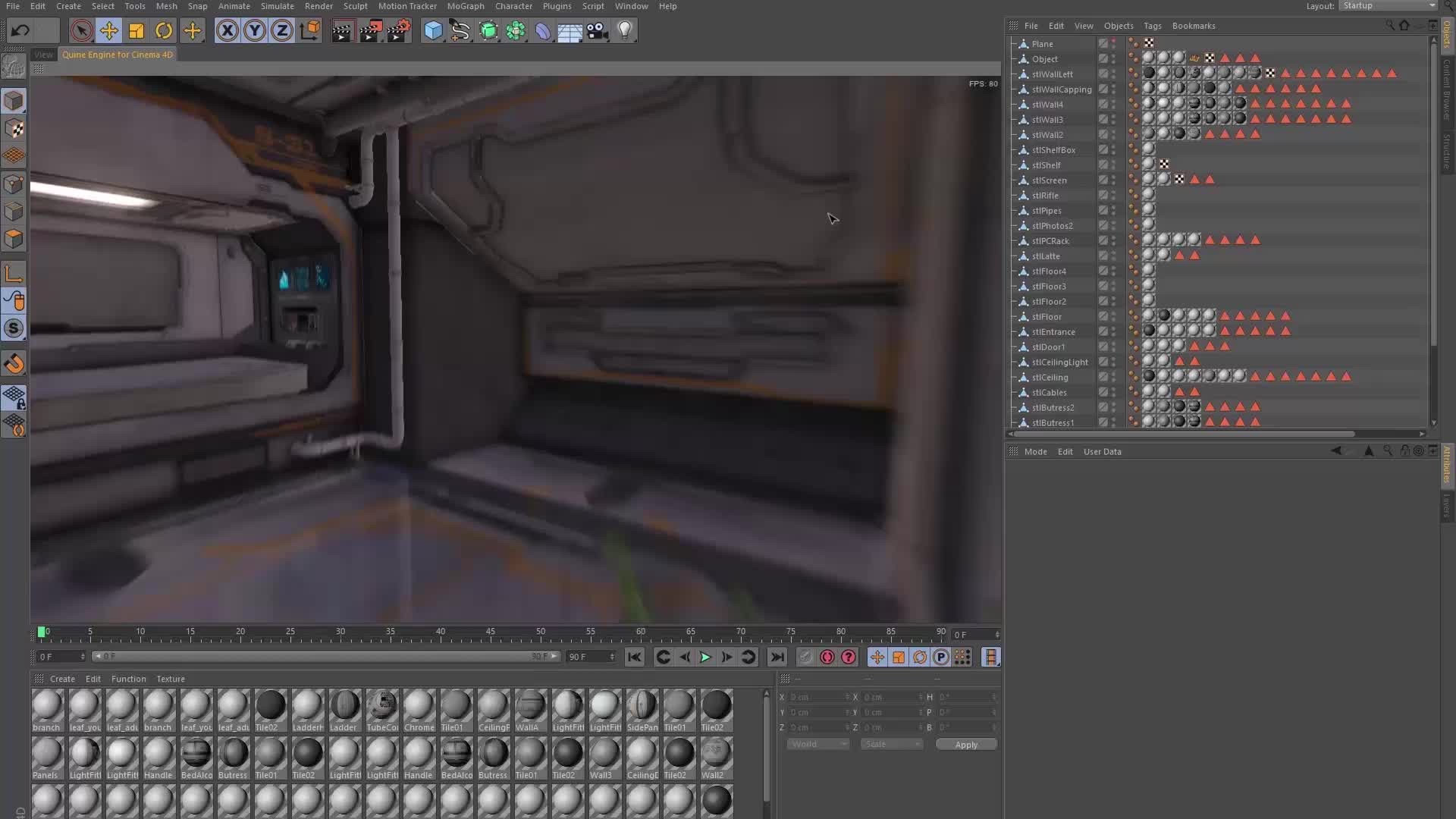
Task: Click Render View clapperboard icon
Action: tap(343, 31)
